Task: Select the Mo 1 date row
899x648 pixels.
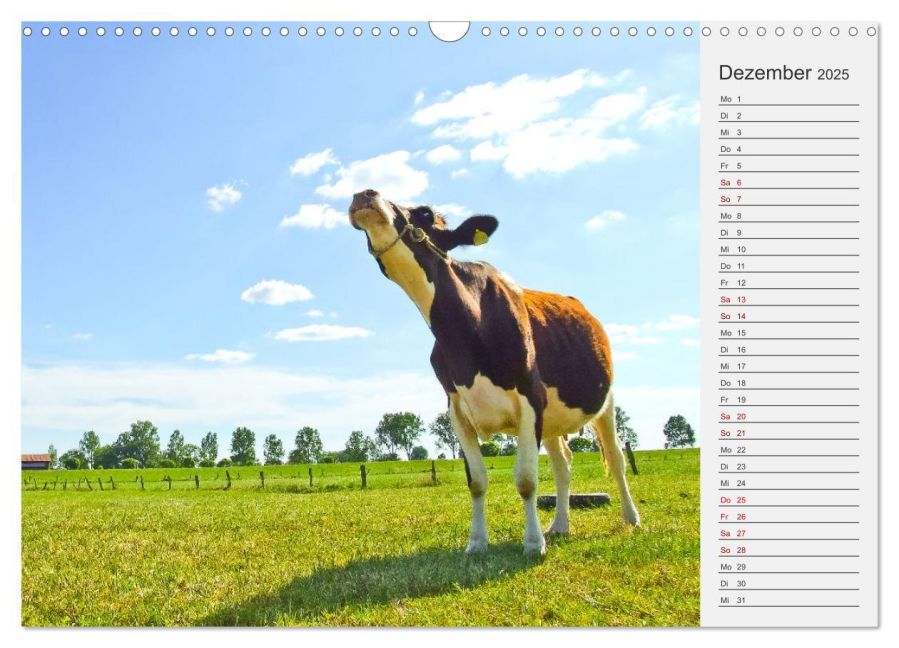Action: click(789, 99)
